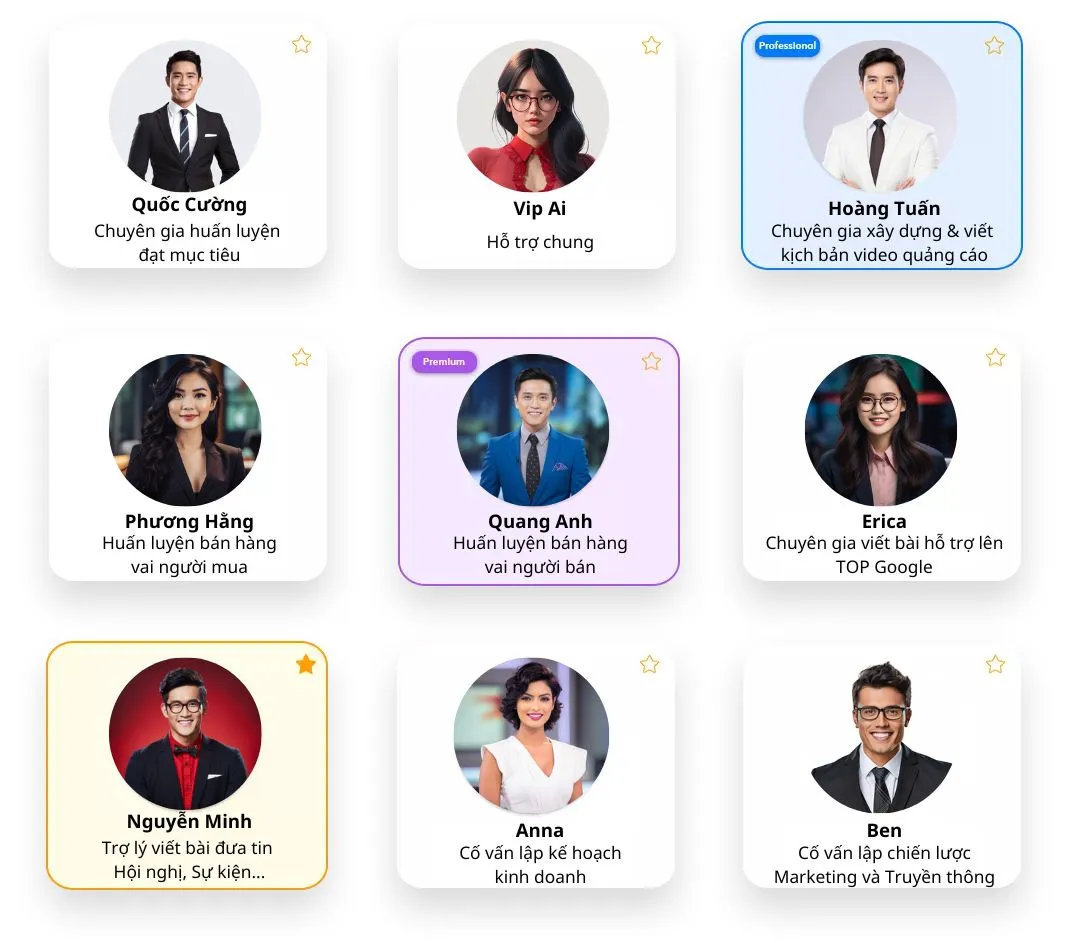Click the Premium badge on Quang Anh

point(444,362)
